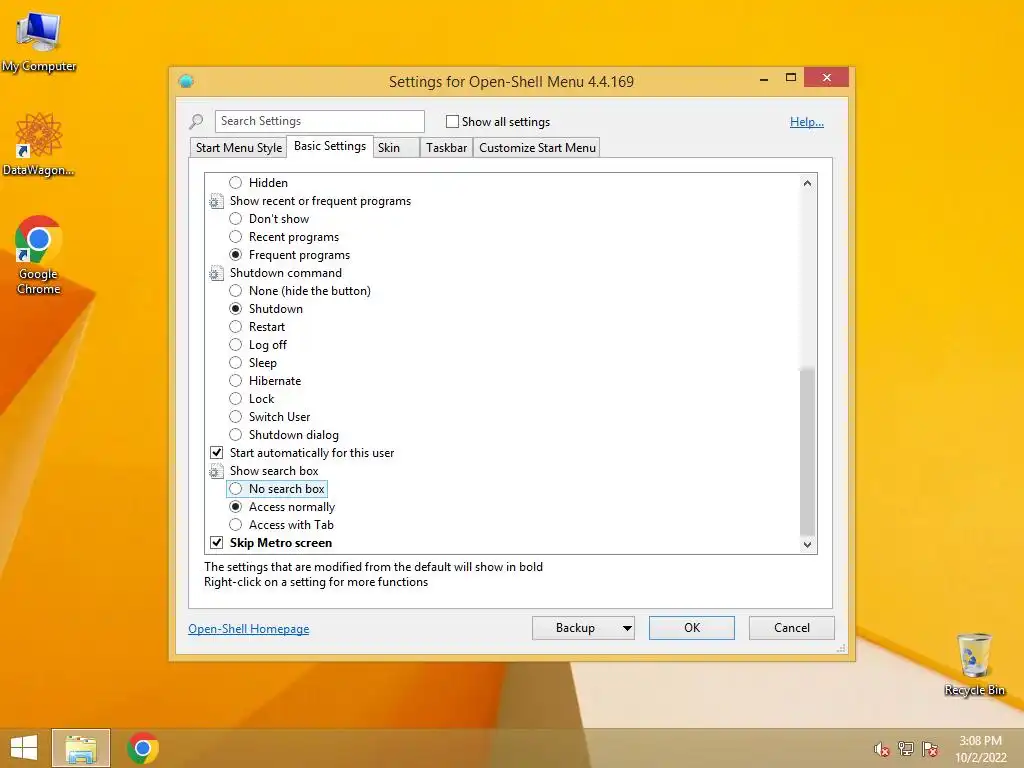This screenshot has height=768, width=1024.
Task: Click the Show search box group icon
Action: click(216, 471)
